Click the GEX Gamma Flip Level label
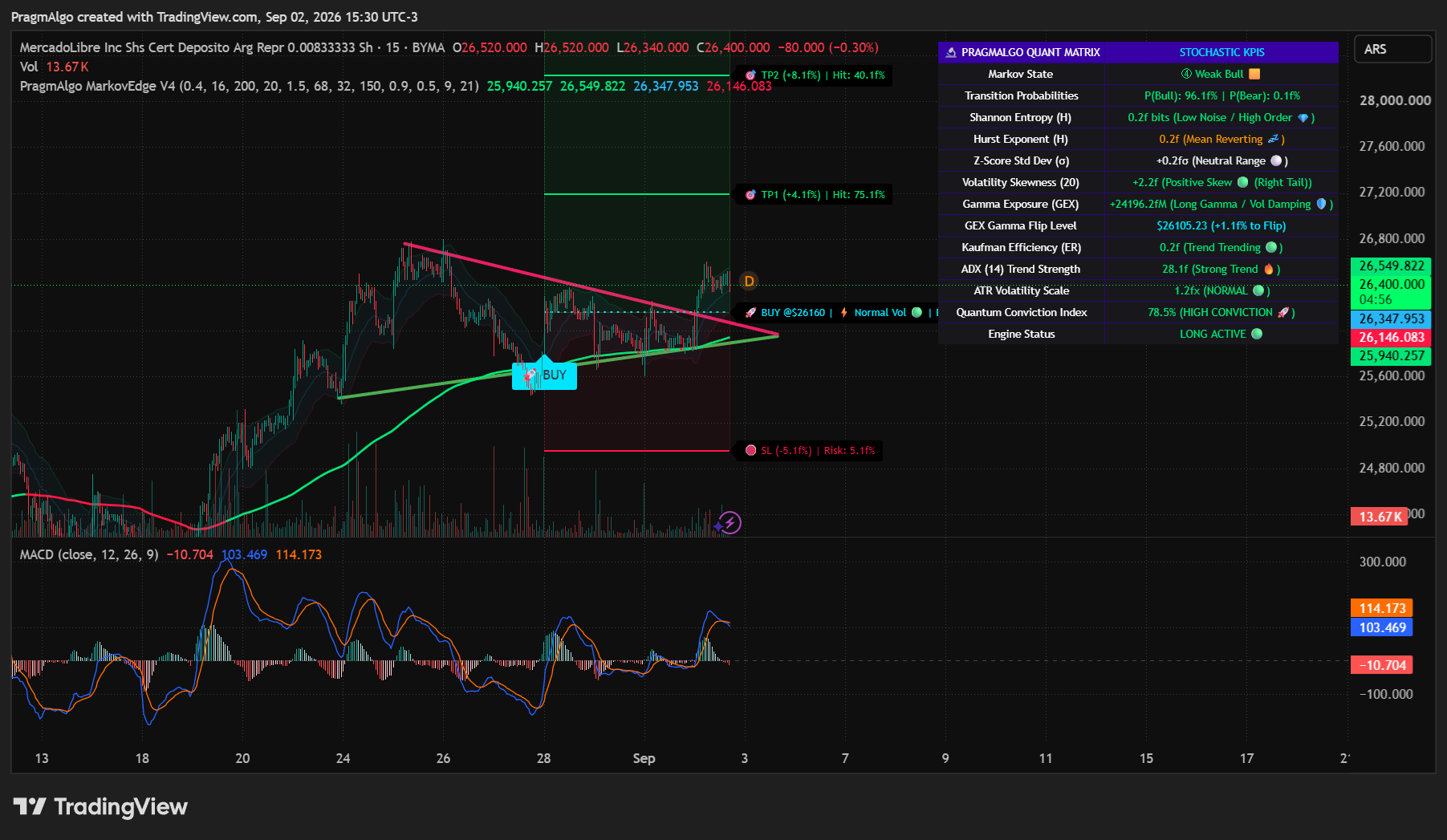 1020,225
